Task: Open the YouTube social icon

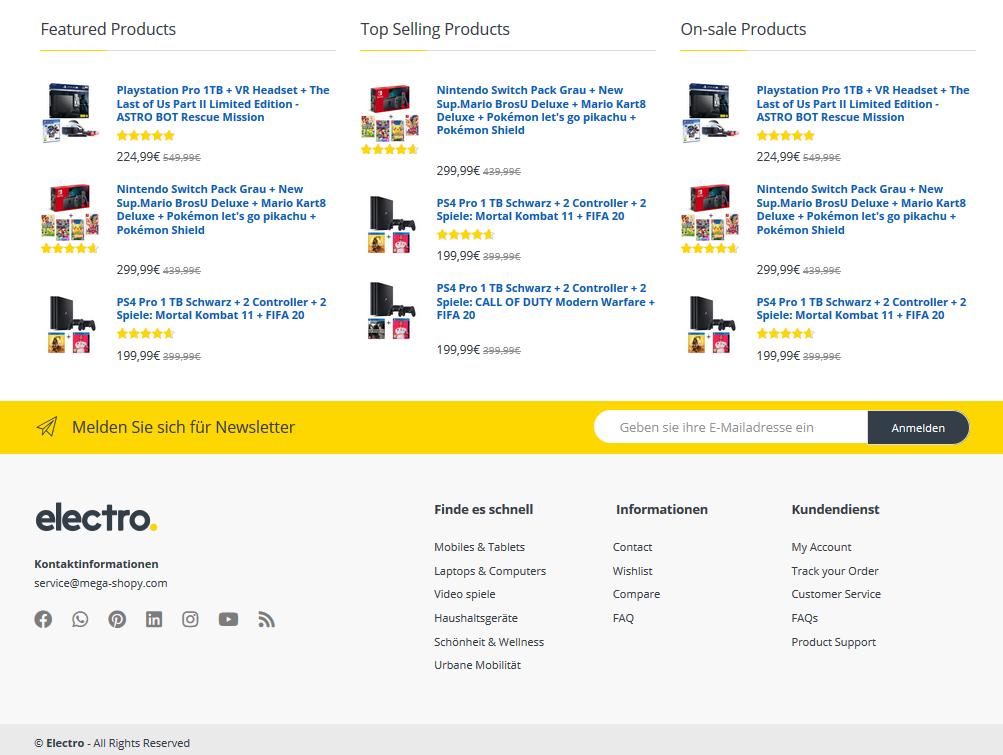Action: (228, 619)
